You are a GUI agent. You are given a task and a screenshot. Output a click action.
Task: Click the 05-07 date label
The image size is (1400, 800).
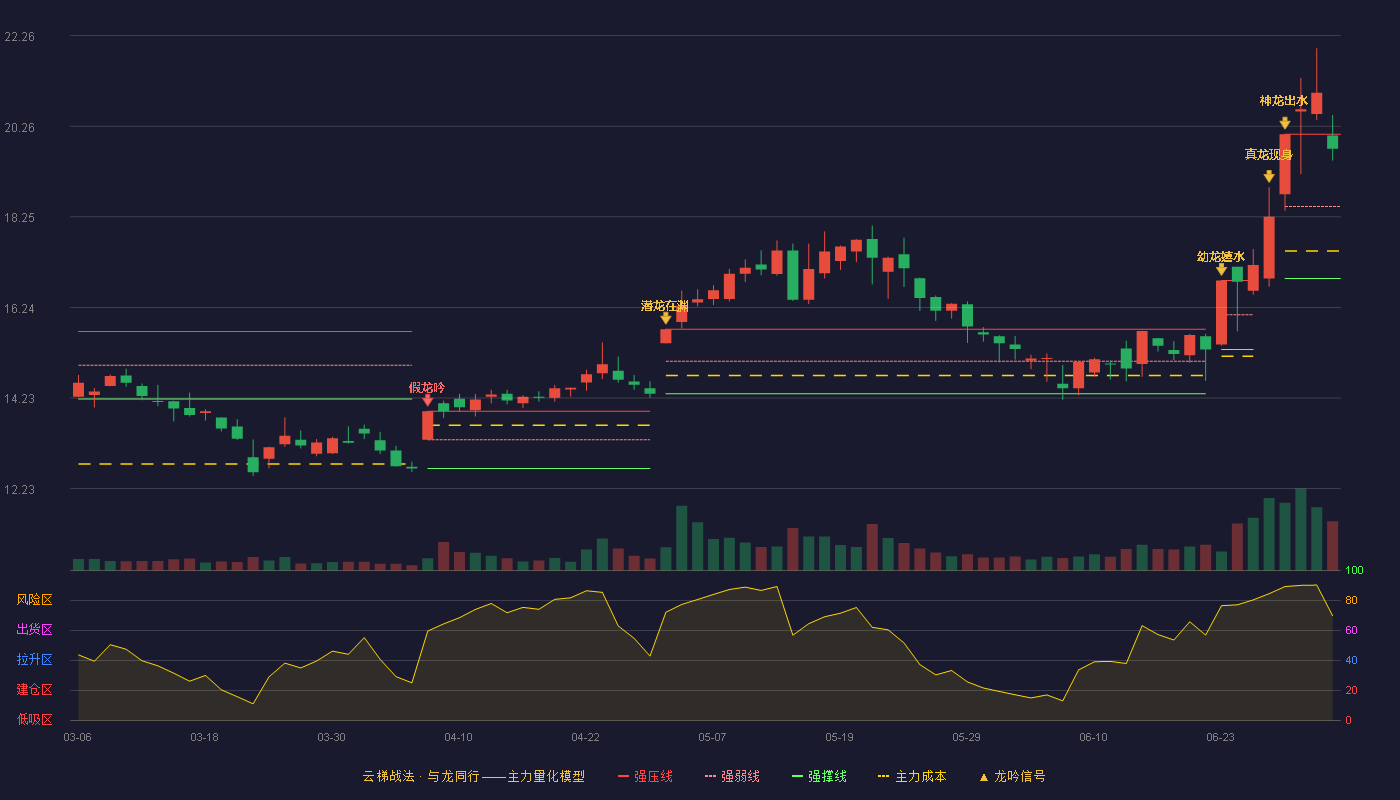click(x=712, y=737)
